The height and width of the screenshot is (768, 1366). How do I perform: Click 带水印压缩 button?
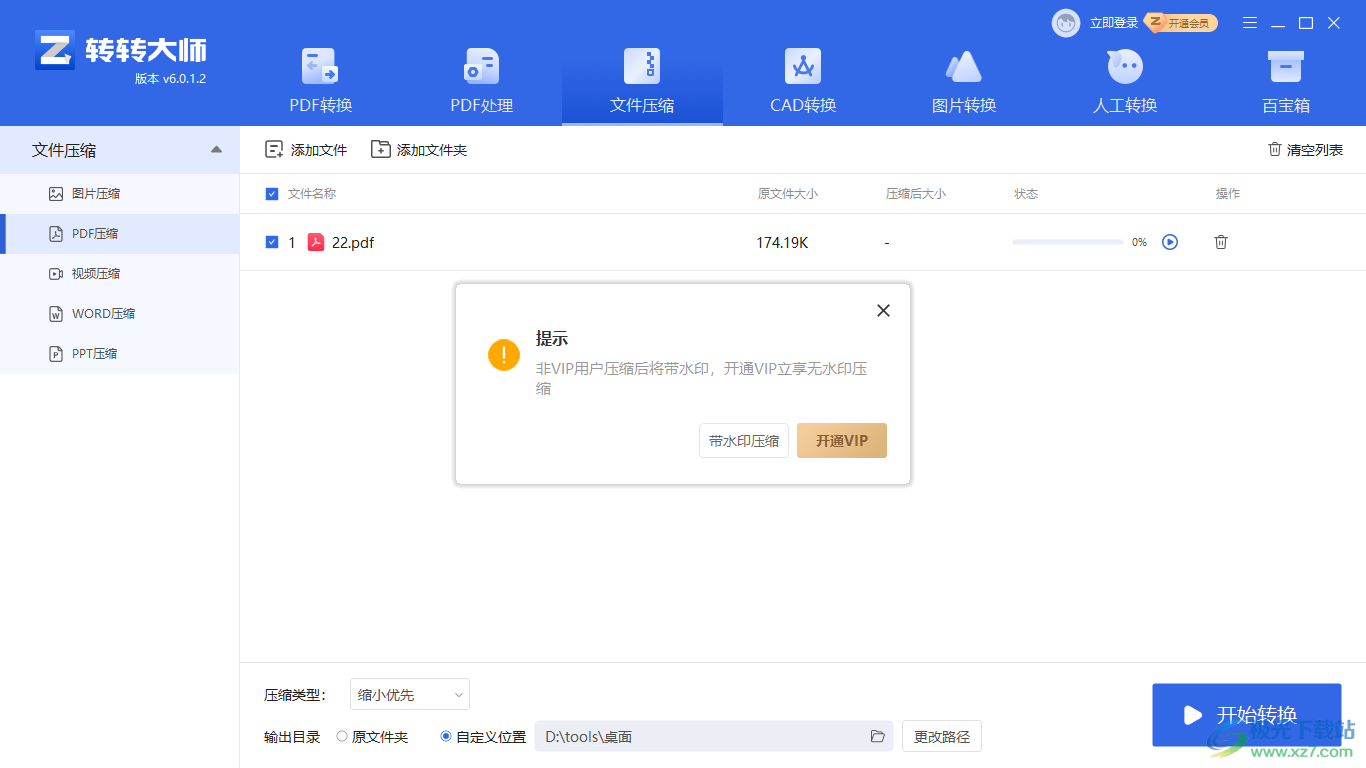coord(744,441)
